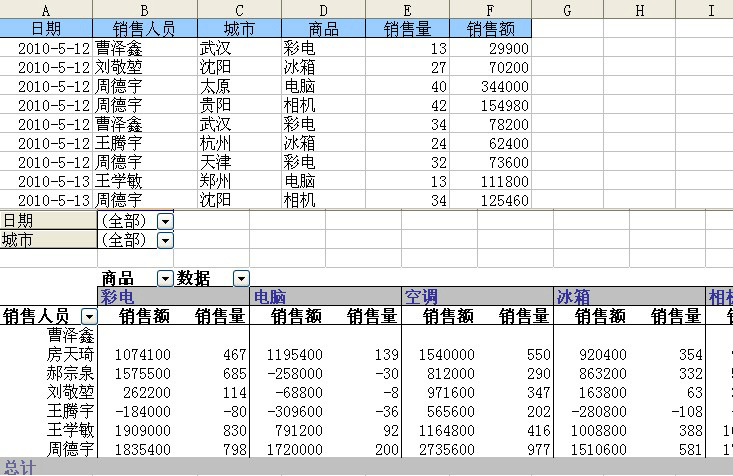Select pivot value 971600
733x476 pixels.
pyautogui.click(x=440, y=392)
